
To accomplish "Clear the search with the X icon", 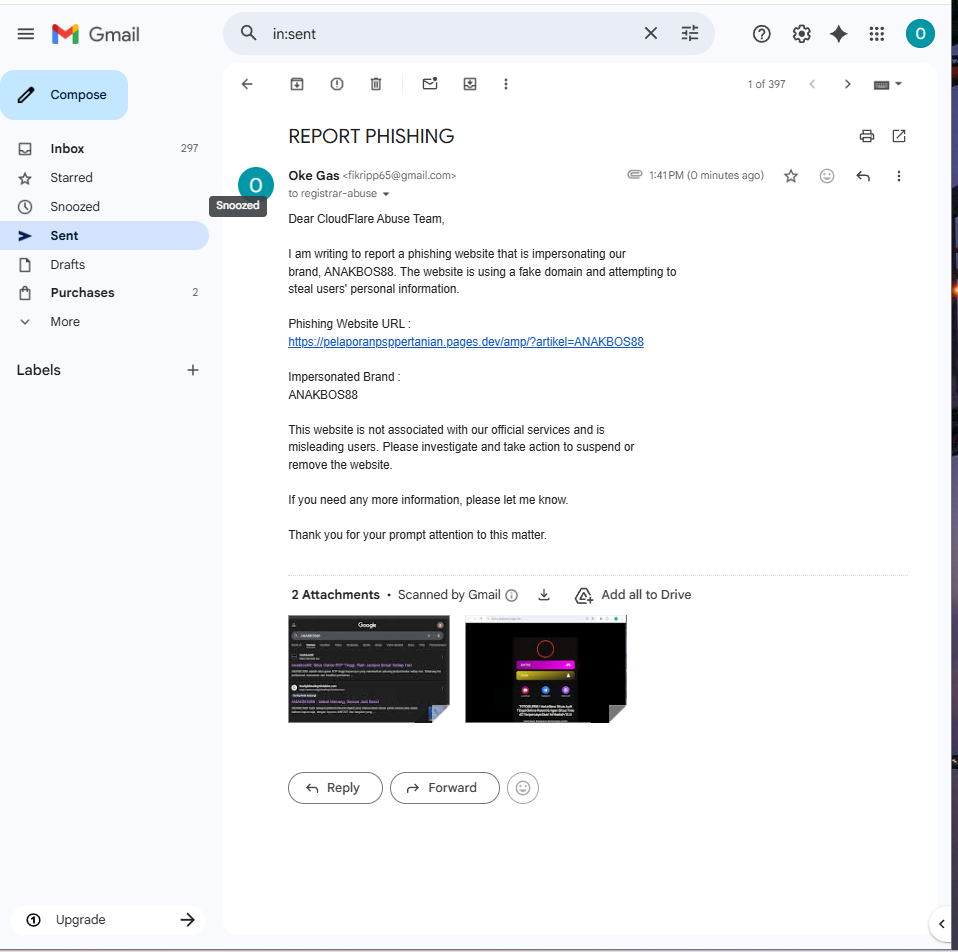I will point(651,33).
